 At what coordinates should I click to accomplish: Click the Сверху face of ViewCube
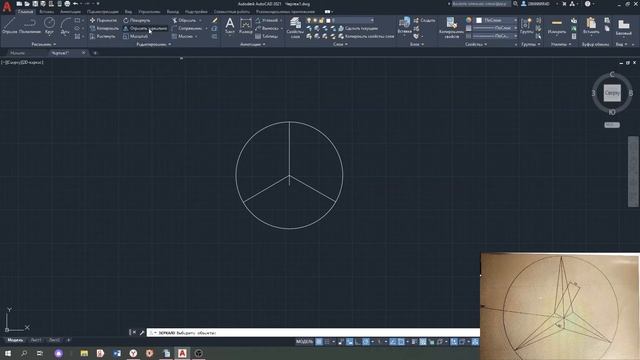(612, 93)
